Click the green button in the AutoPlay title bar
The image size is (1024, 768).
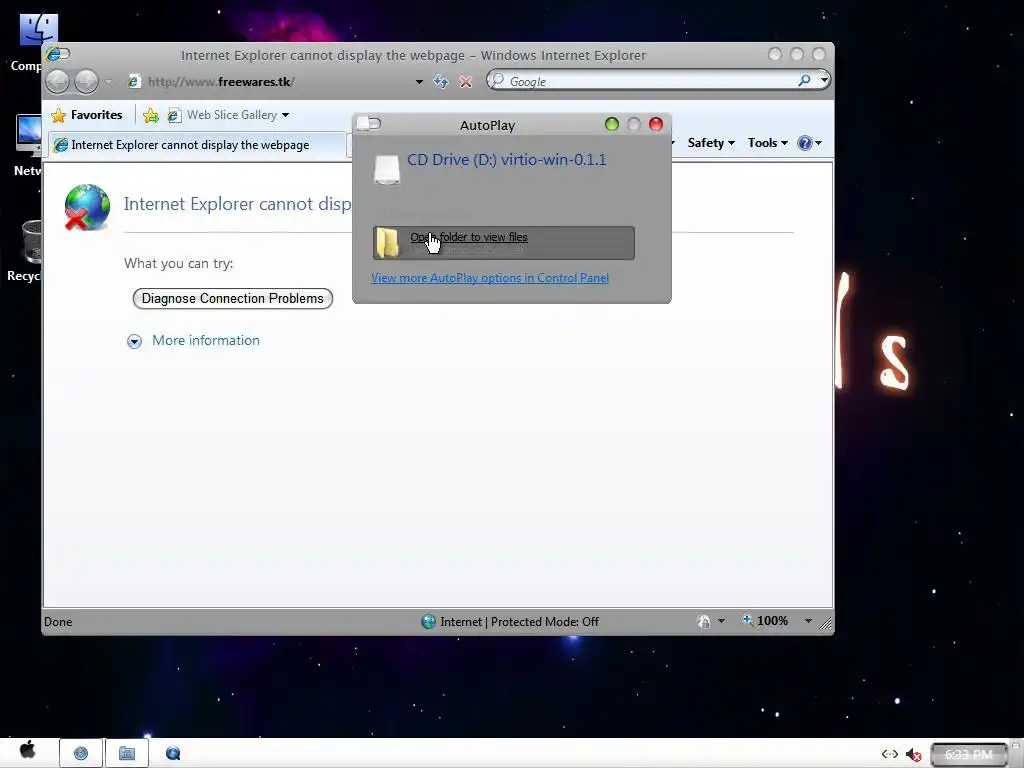point(612,124)
